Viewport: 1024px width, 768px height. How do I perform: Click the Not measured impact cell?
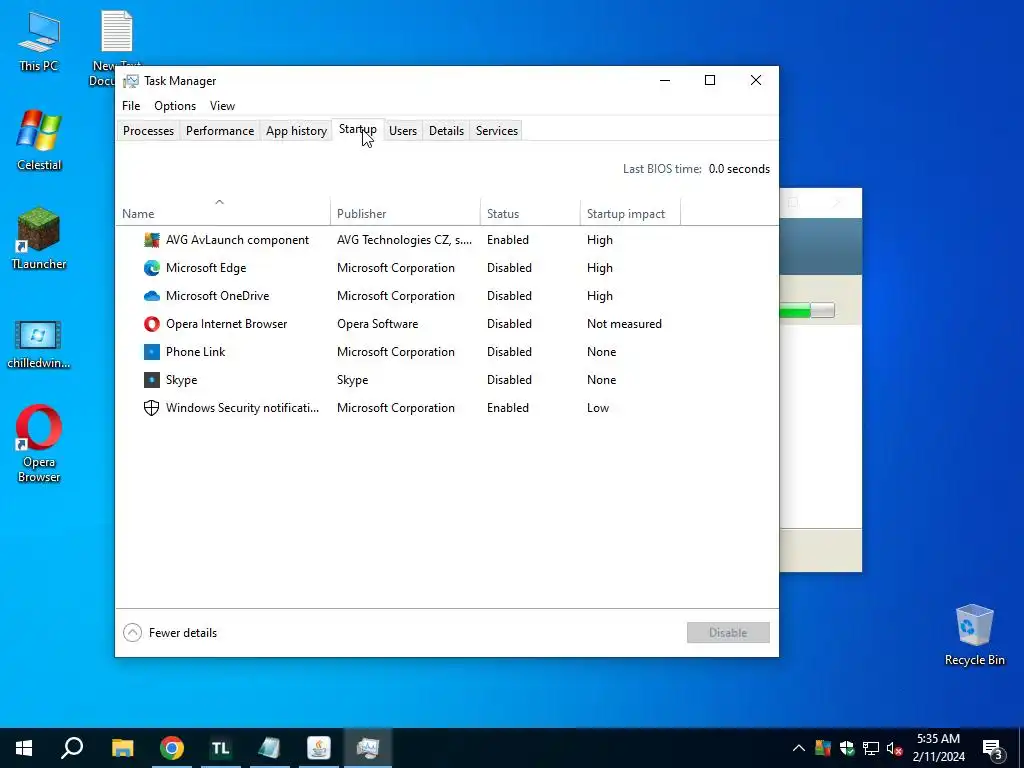[x=624, y=324]
